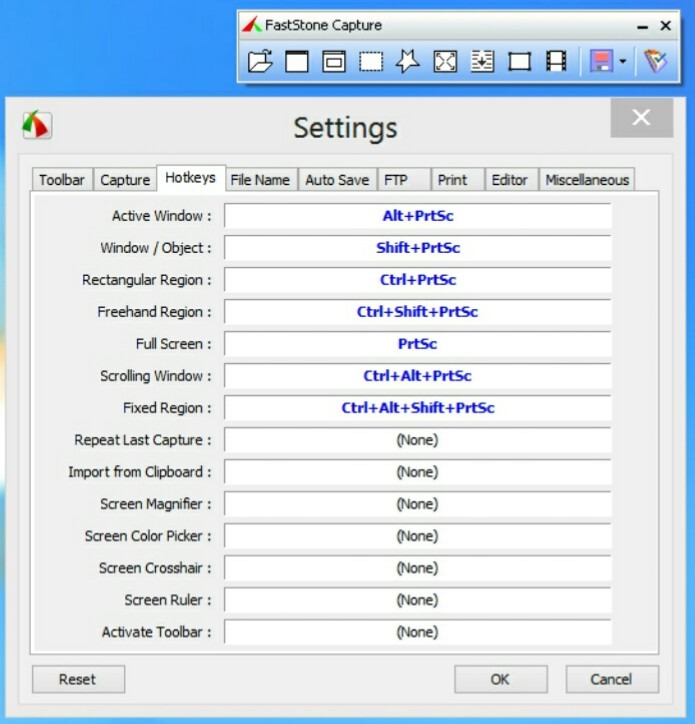Click Repeat Last Capture hotkey field
This screenshot has width=695, height=724.
click(x=418, y=440)
